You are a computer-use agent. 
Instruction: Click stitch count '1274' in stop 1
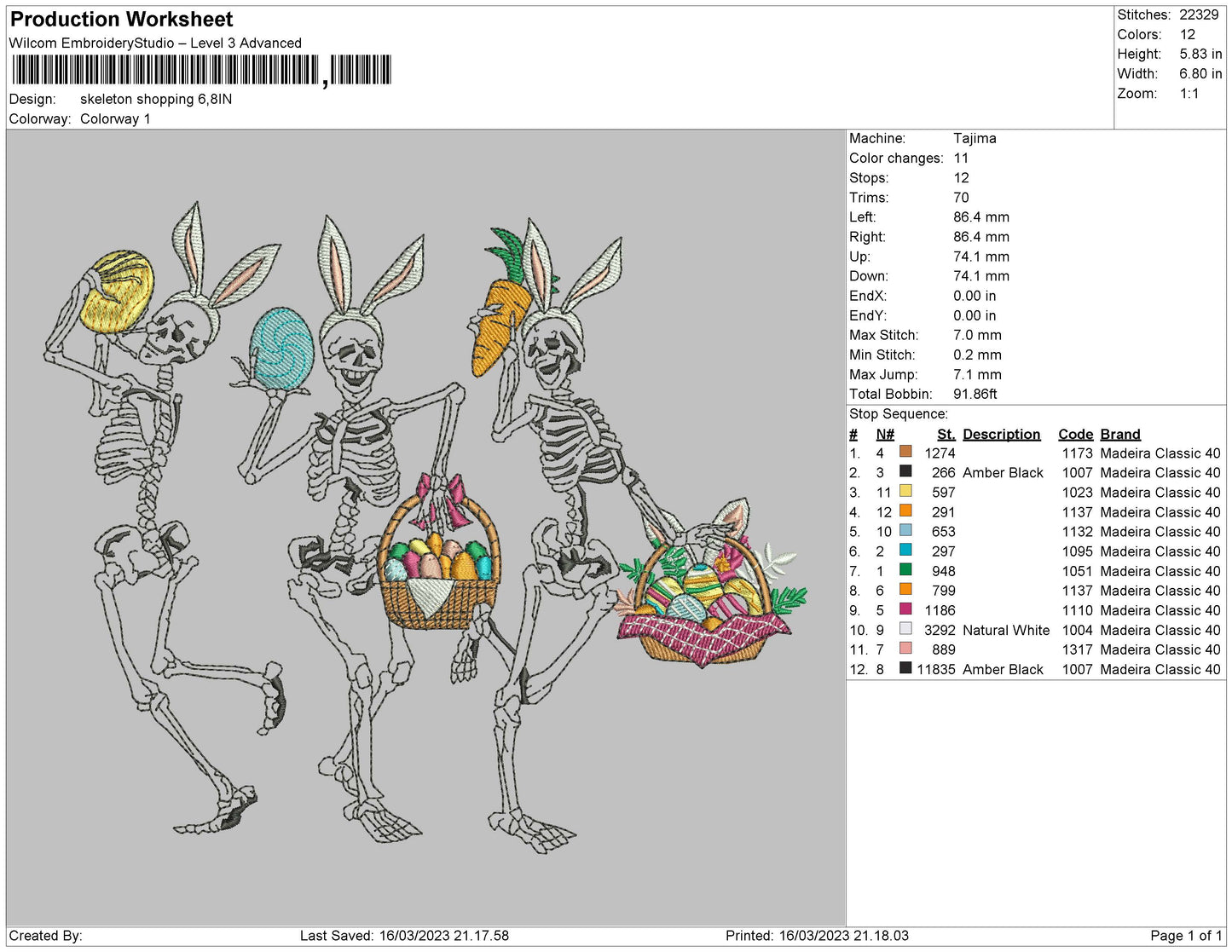tap(940, 453)
